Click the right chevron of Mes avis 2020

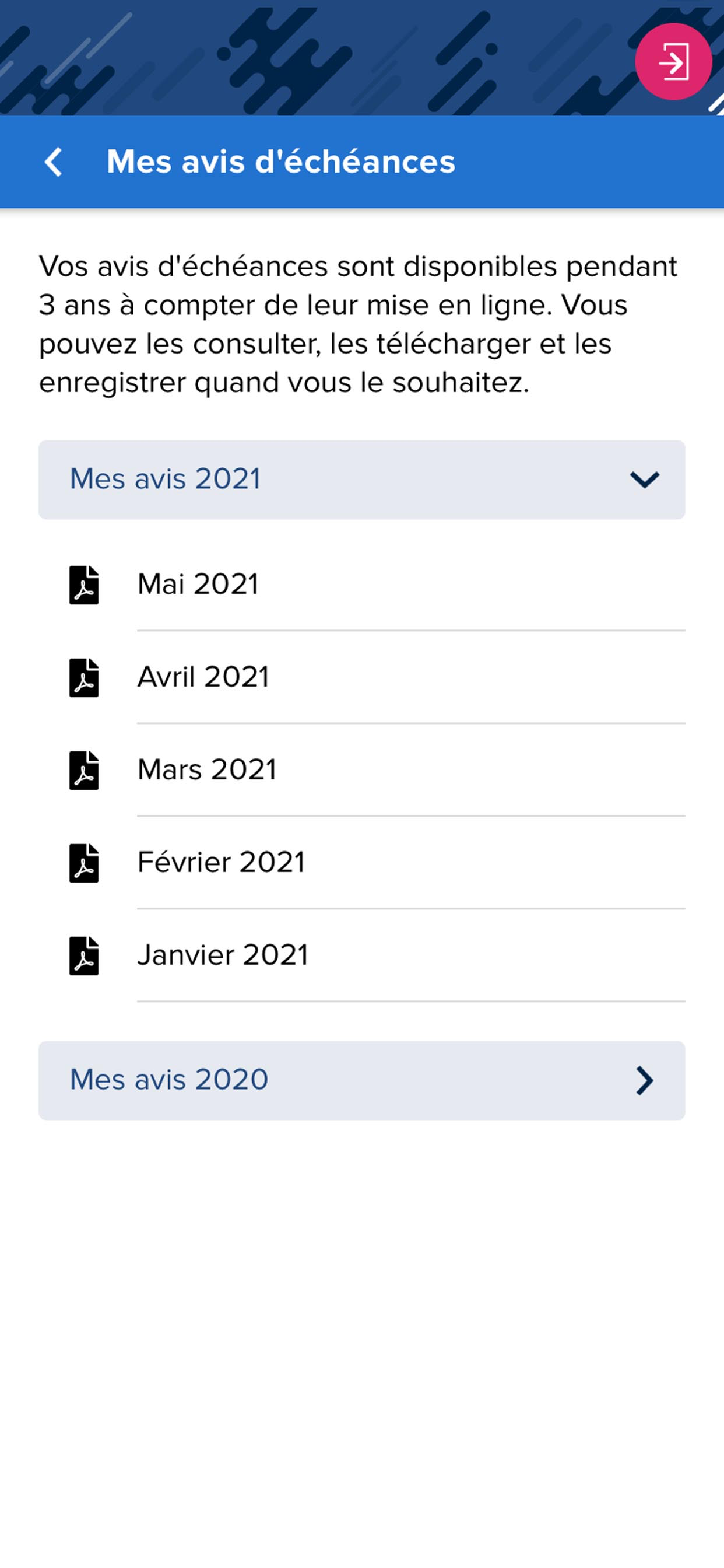click(645, 1080)
